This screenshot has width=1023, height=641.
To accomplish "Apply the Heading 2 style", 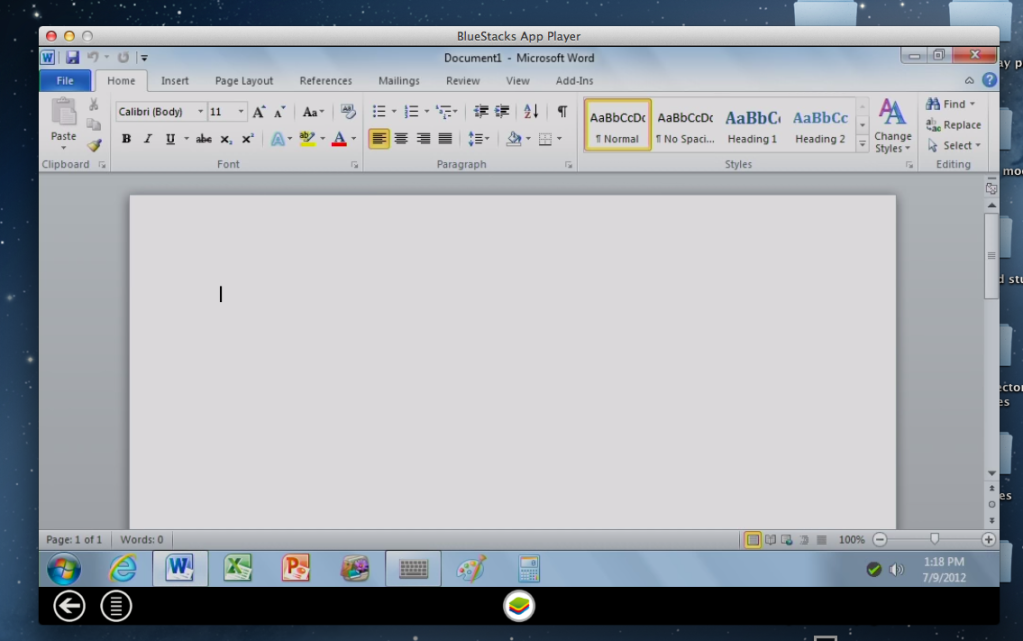I will (820, 125).
